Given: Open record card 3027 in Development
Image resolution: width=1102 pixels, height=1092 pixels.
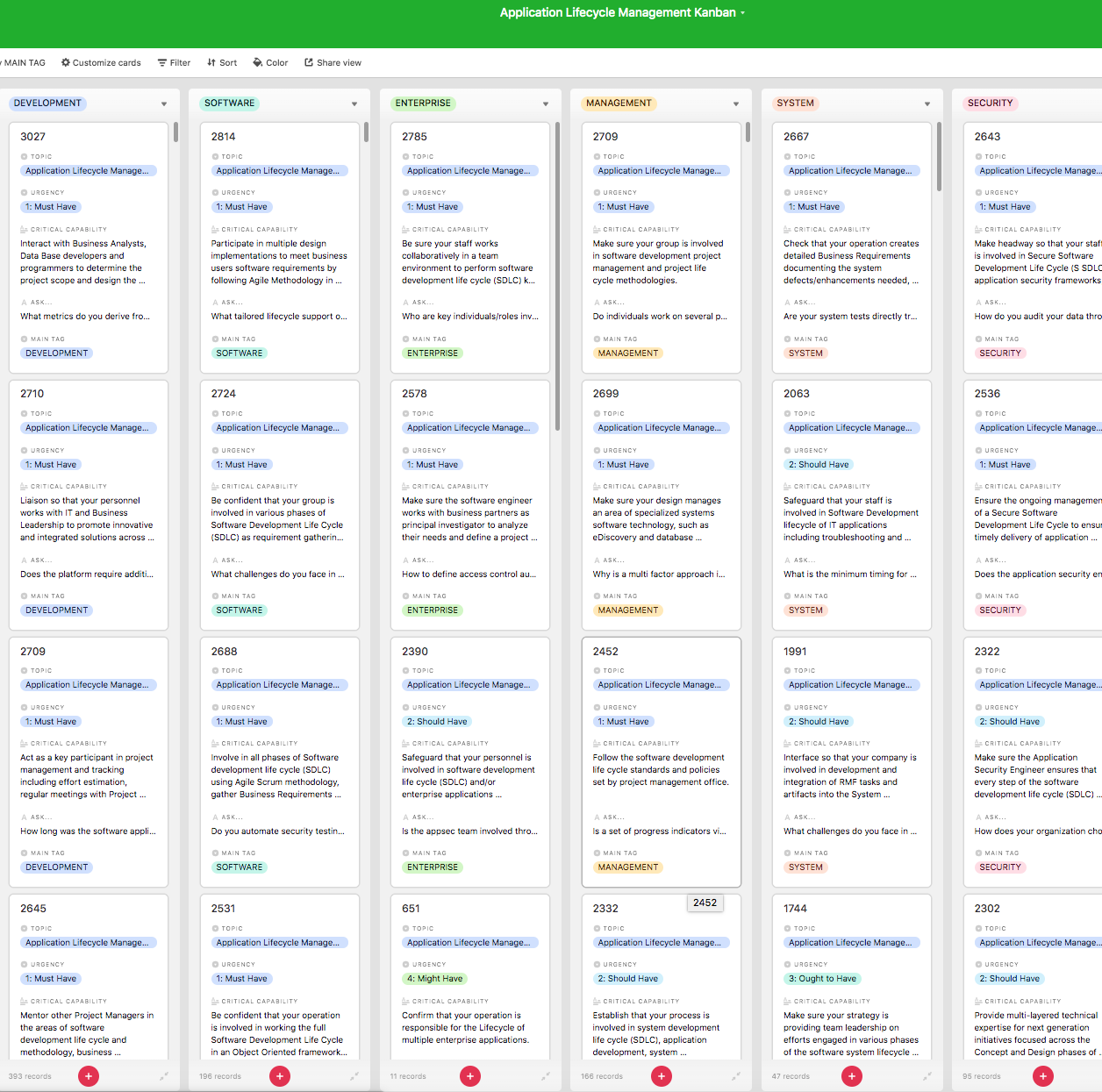Looking at the screenshot, I should click(x=89, y=247).
